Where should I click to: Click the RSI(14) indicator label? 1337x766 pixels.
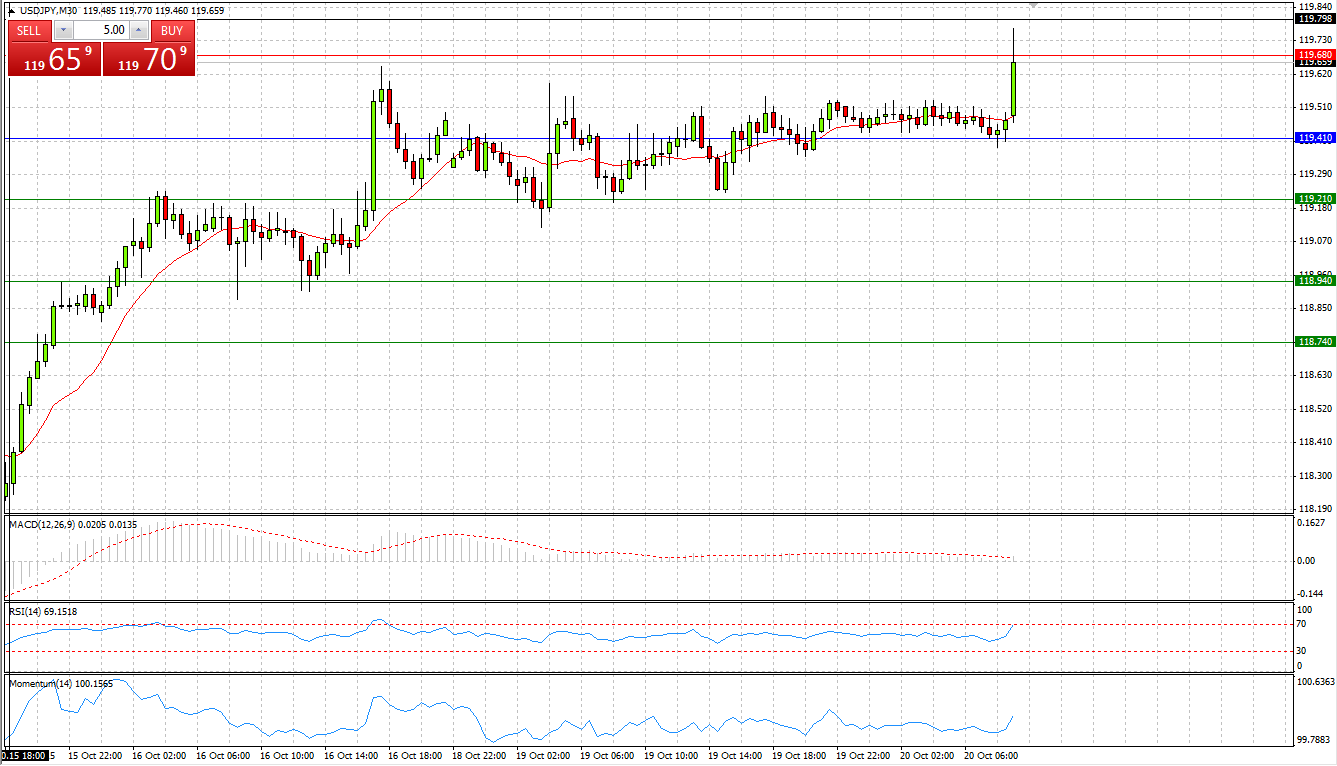25,611
